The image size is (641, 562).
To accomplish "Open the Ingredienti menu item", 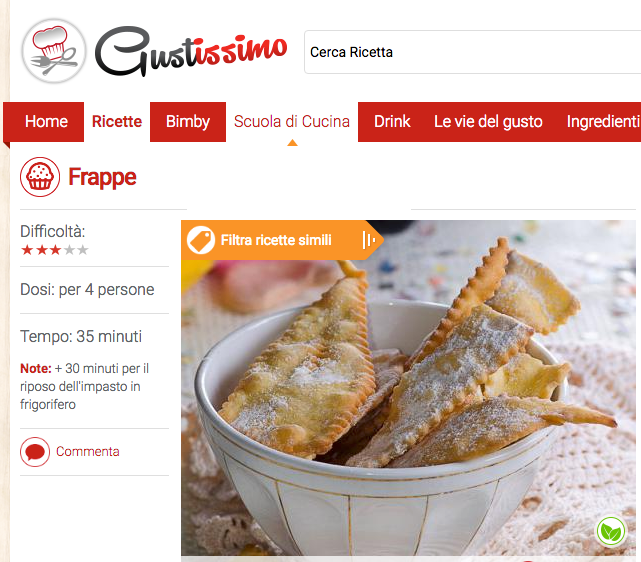I will (603, 122).
